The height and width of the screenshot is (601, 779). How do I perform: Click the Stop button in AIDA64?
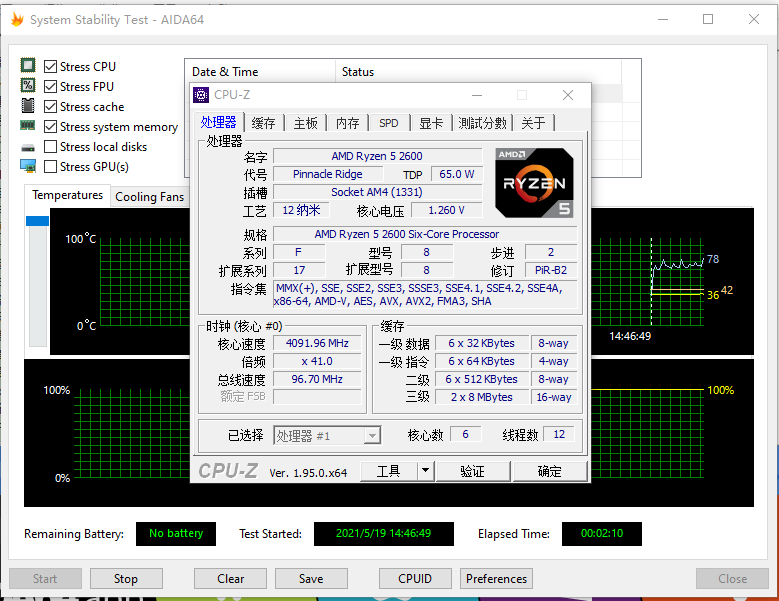click(126, 579)
